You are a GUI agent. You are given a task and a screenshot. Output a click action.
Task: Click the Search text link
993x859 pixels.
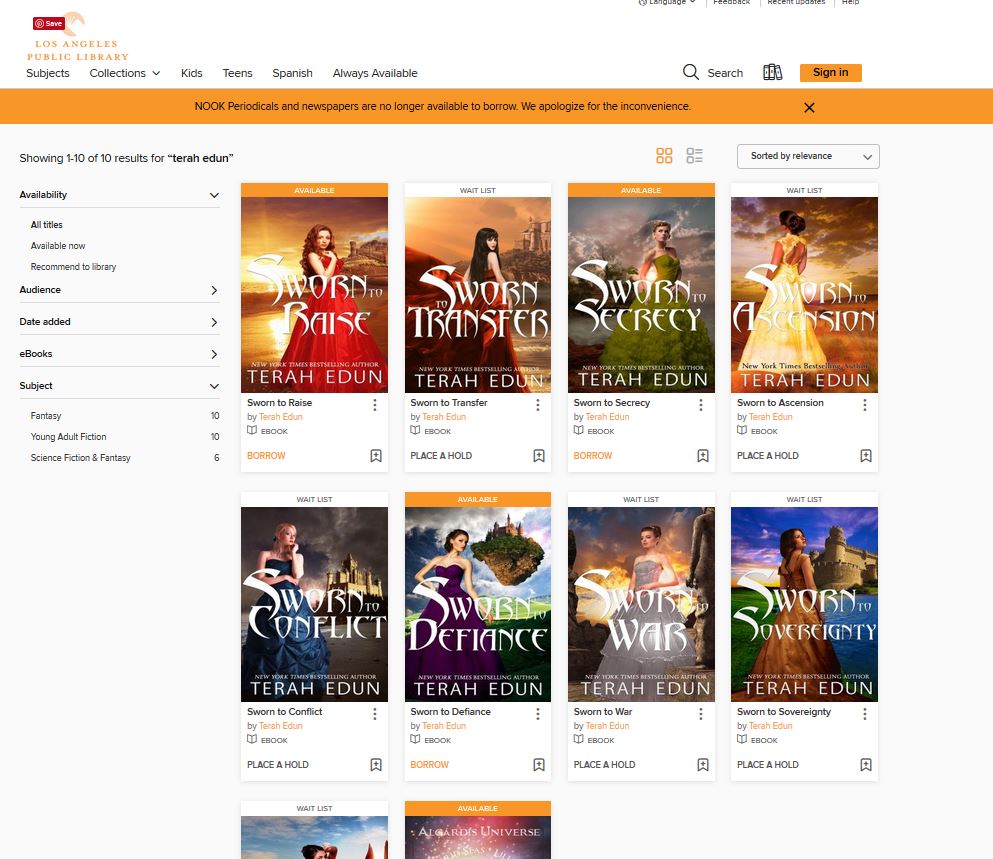pyautogui.click(x=725, y=73)
